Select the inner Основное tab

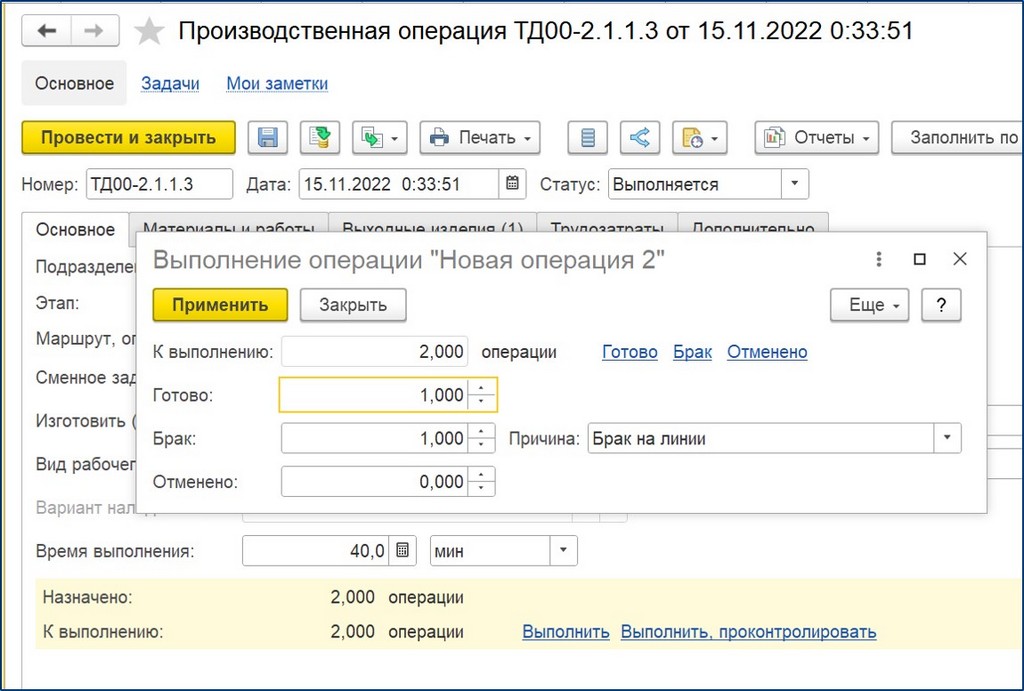(x=75, y=230)
